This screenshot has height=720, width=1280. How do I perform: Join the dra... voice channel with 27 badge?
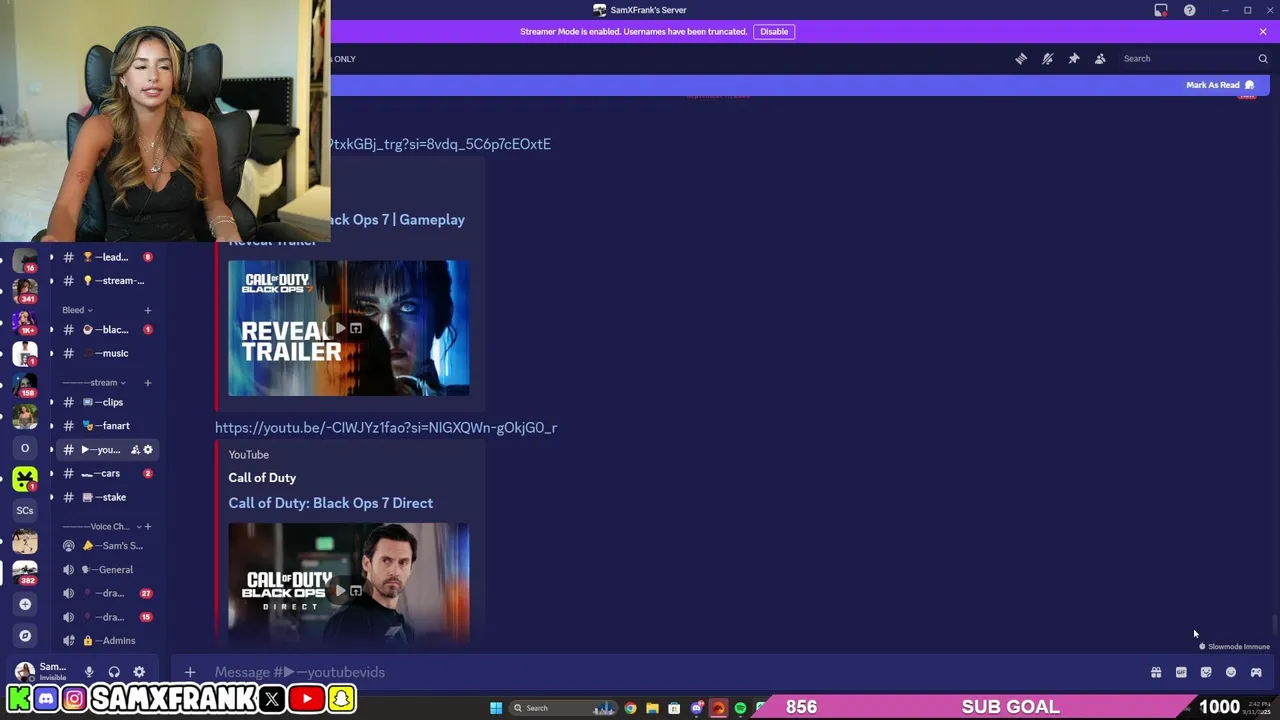[x=107, y=593]
